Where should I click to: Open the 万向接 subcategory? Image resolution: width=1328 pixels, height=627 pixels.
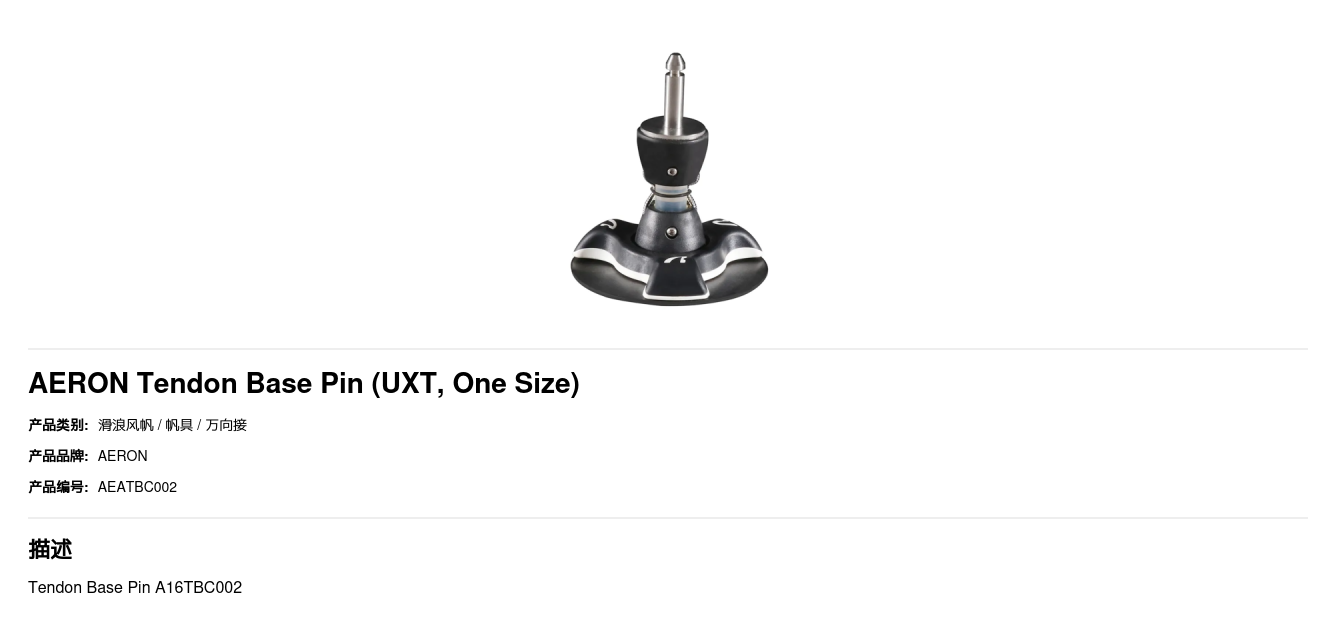point(226,425)
